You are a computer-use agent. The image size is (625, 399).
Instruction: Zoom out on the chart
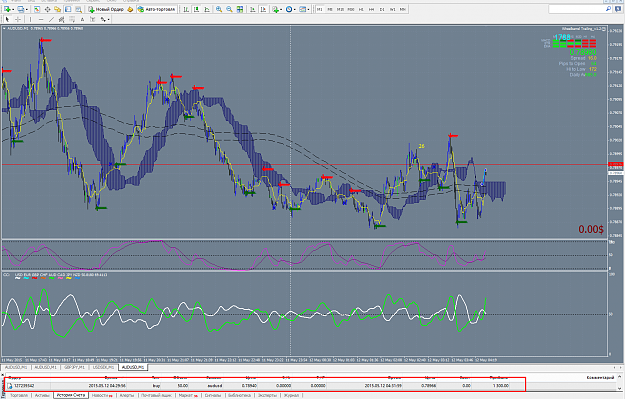230,9
